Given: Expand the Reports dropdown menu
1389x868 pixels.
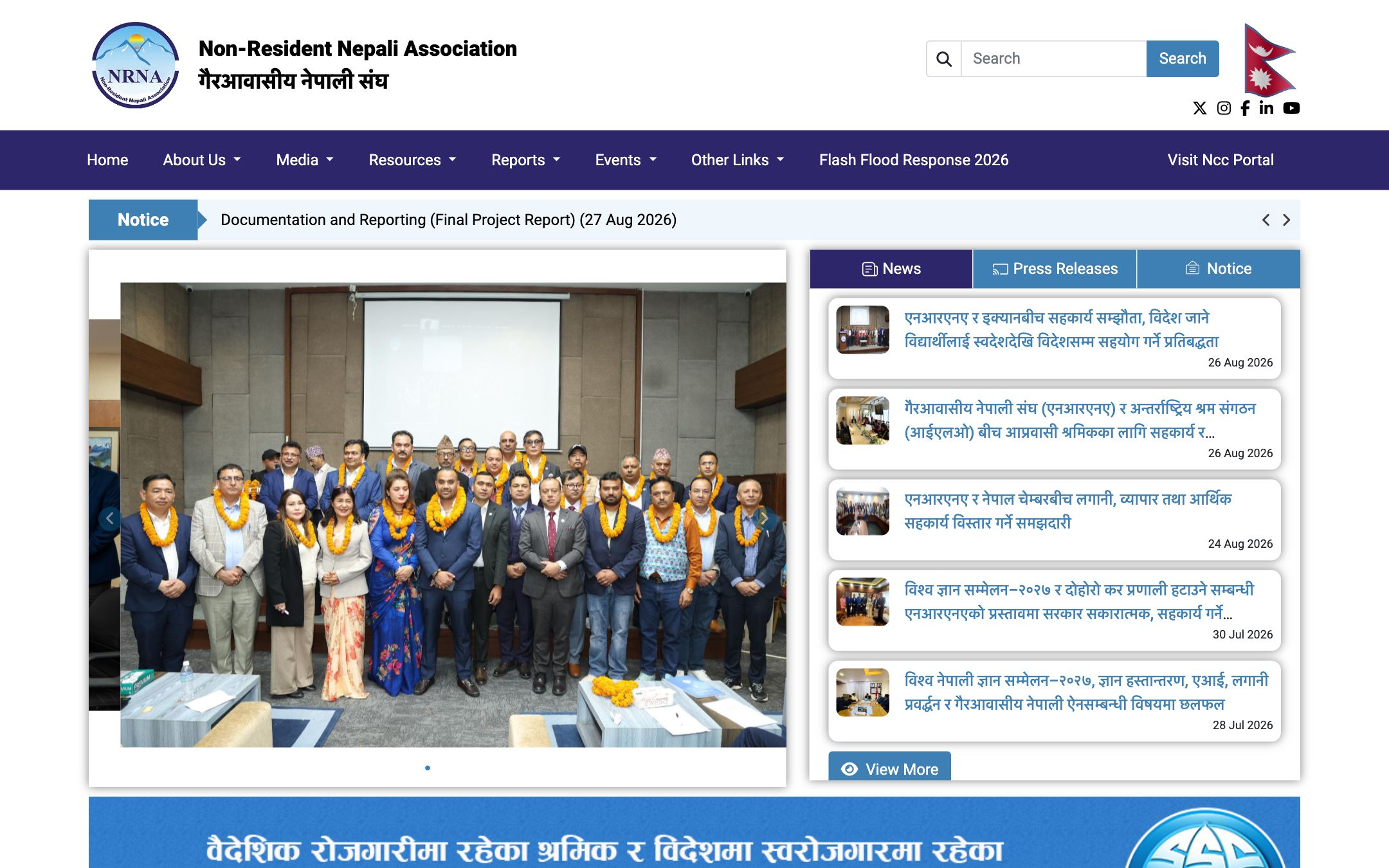Looking at the screenshot, I should pos(526,160).
